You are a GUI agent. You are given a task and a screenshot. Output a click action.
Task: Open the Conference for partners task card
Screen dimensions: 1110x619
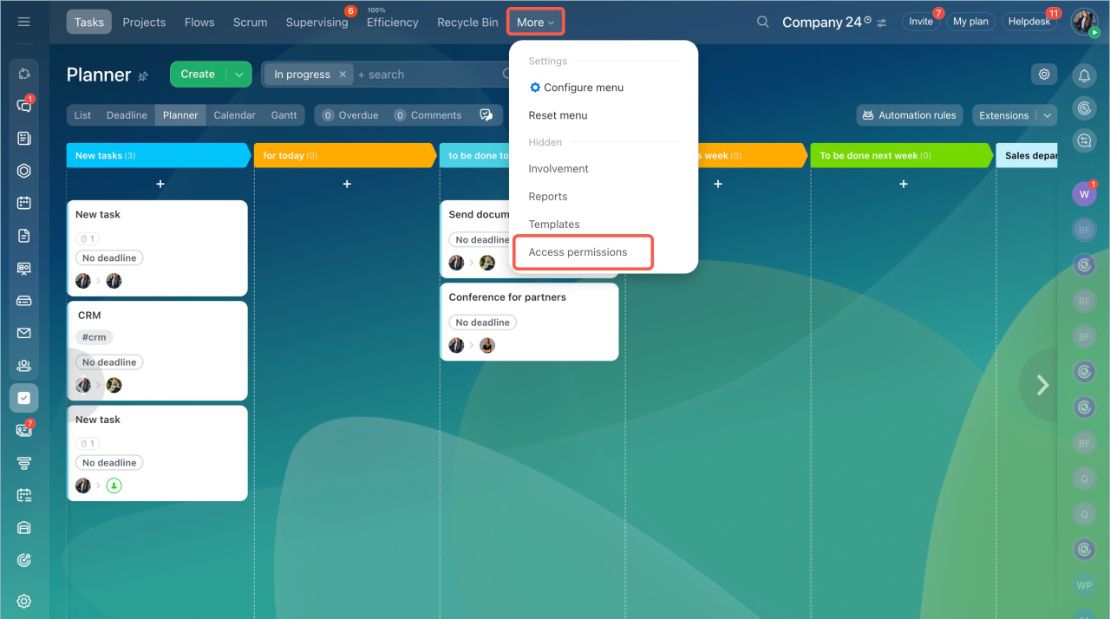click(x=529, y=322)
